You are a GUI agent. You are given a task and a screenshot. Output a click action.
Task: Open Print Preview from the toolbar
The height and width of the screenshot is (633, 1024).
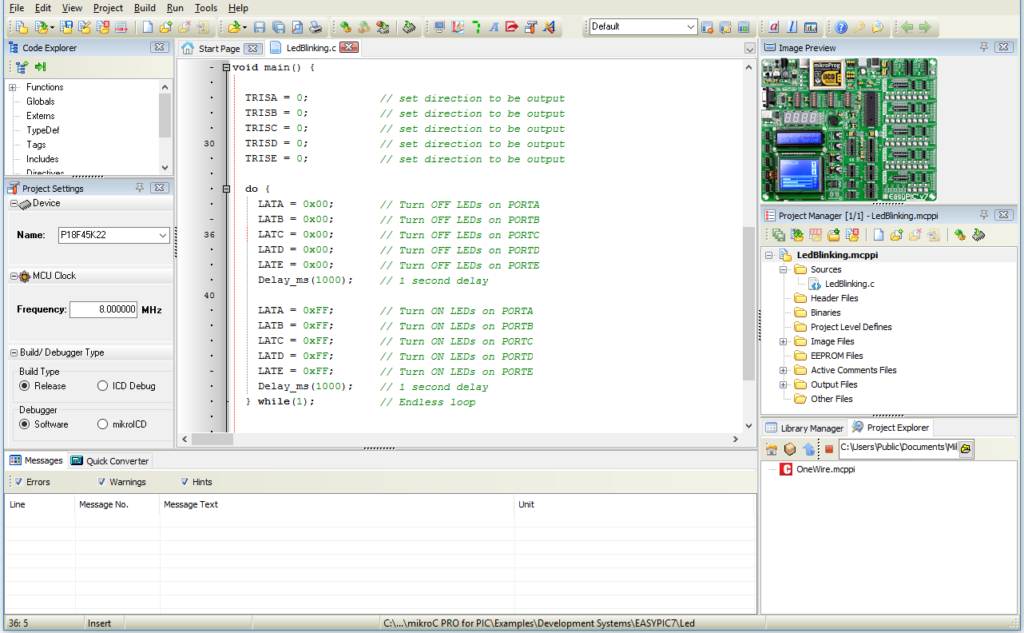tap(297, 27)
